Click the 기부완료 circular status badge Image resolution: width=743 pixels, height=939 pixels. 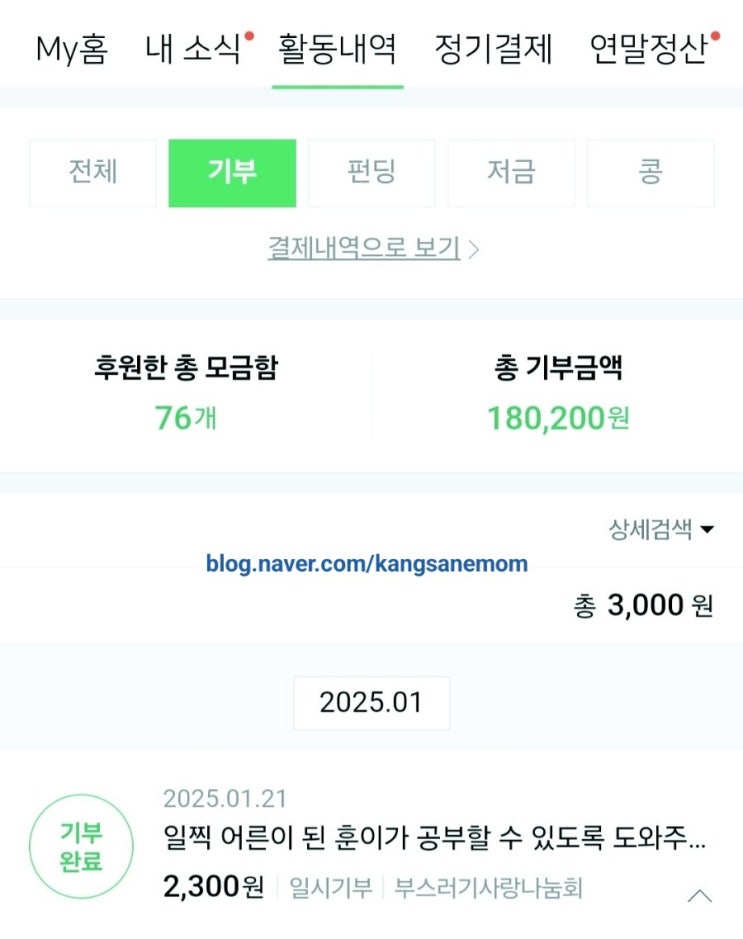point(81,846)
